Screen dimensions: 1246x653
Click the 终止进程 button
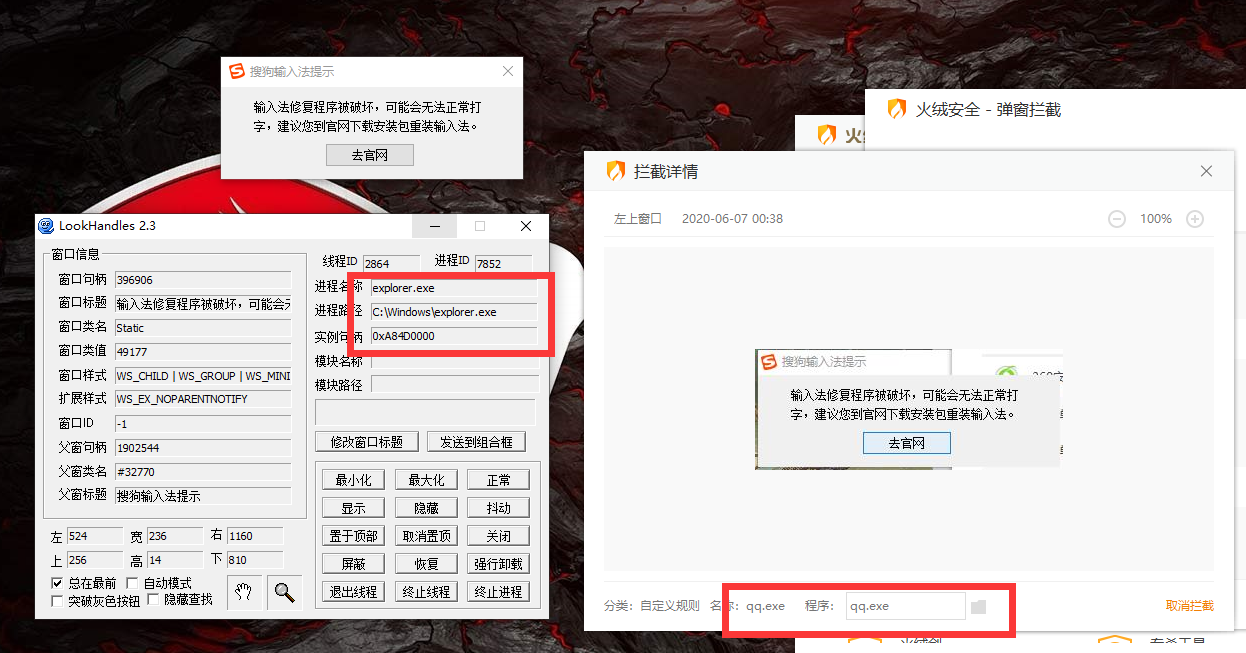[x=498, y=592]
